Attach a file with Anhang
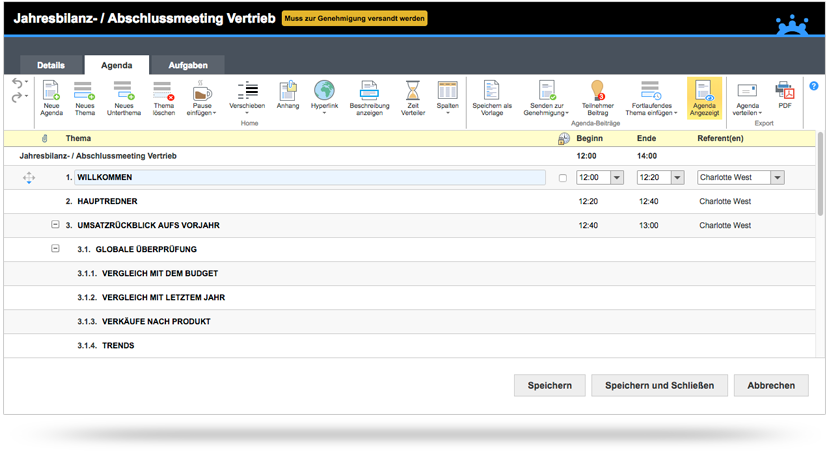Image resolution: width=829 pixels, height=454 pixels. [288, 95]
